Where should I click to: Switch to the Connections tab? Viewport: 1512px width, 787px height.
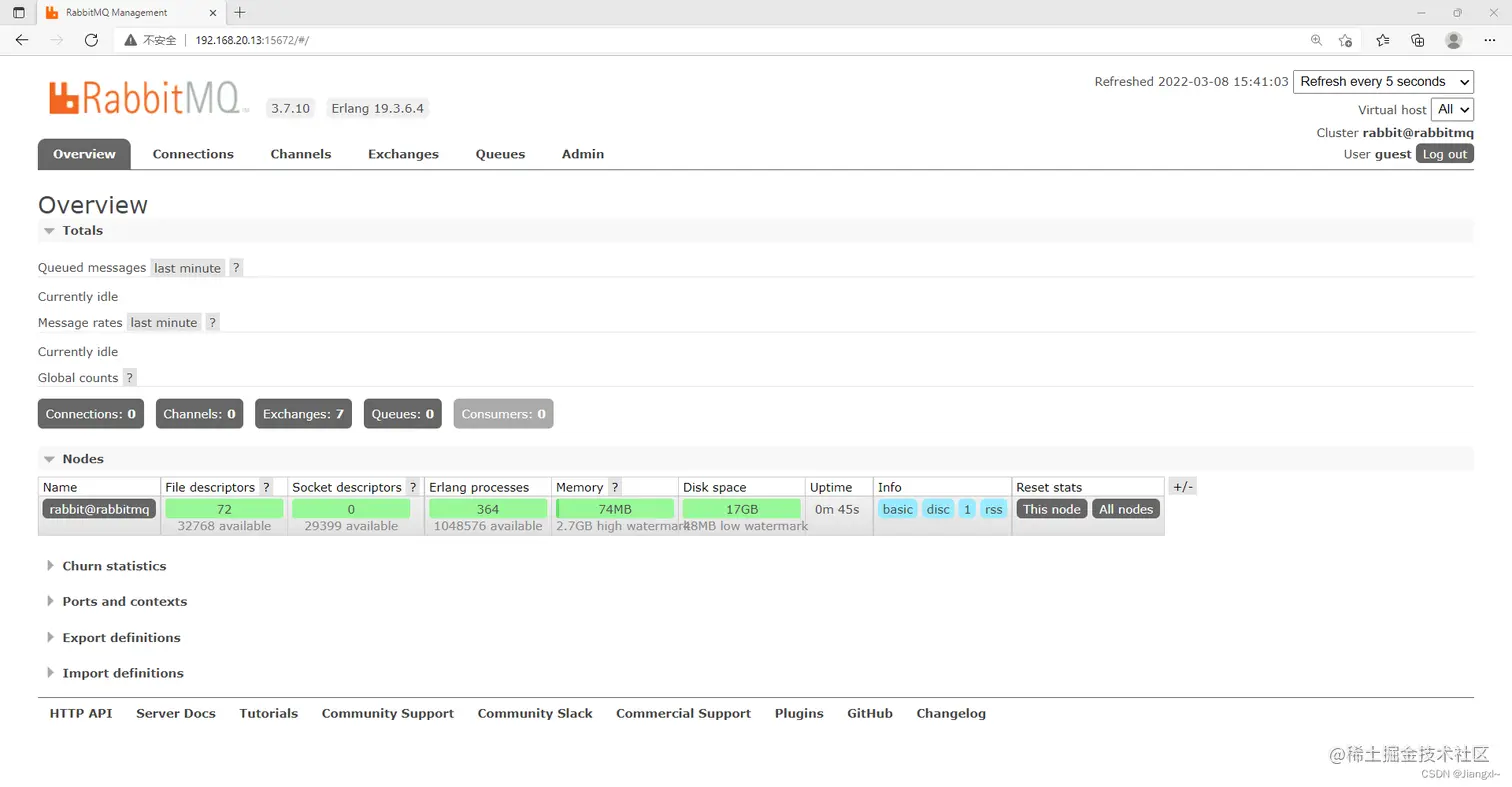[193, 154]
